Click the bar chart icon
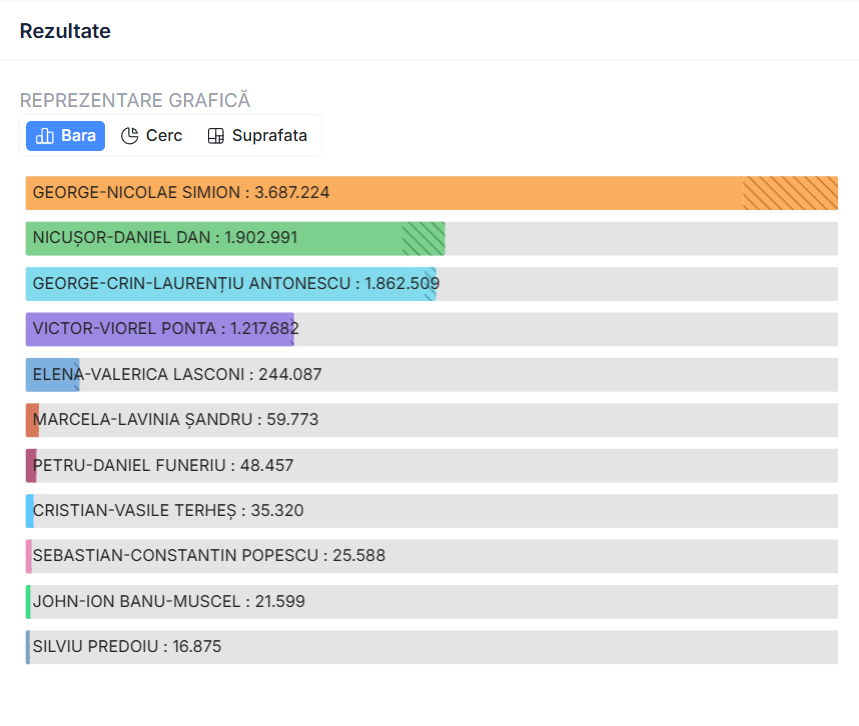The height and width of the screenshot is (726, 859). 44,136
